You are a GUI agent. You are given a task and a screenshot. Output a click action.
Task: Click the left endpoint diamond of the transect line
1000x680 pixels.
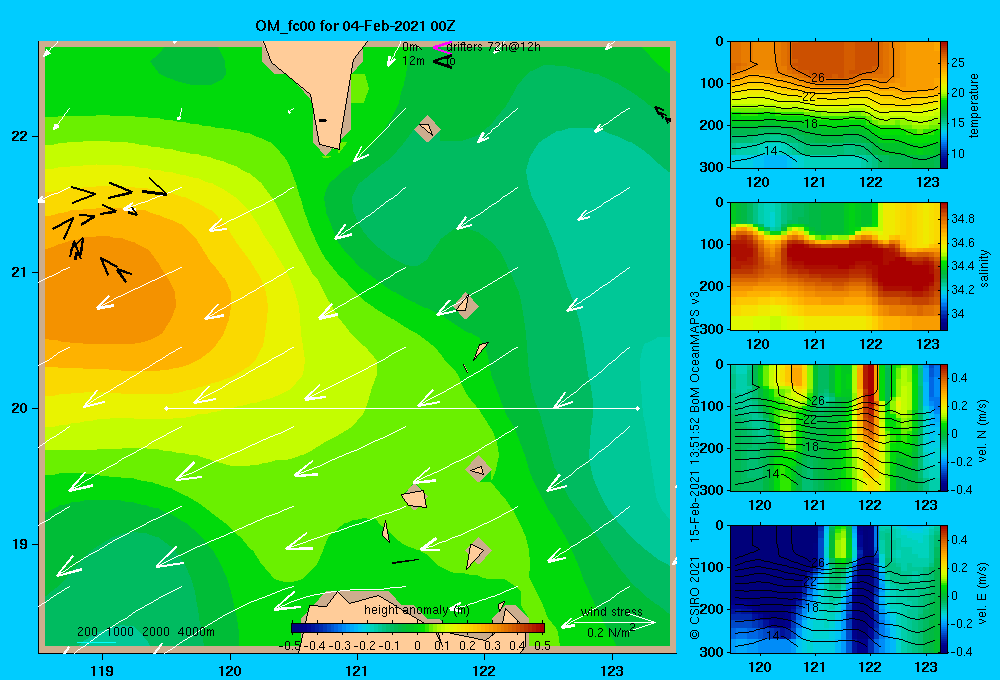pyautogui.click(x=166, y=408)
